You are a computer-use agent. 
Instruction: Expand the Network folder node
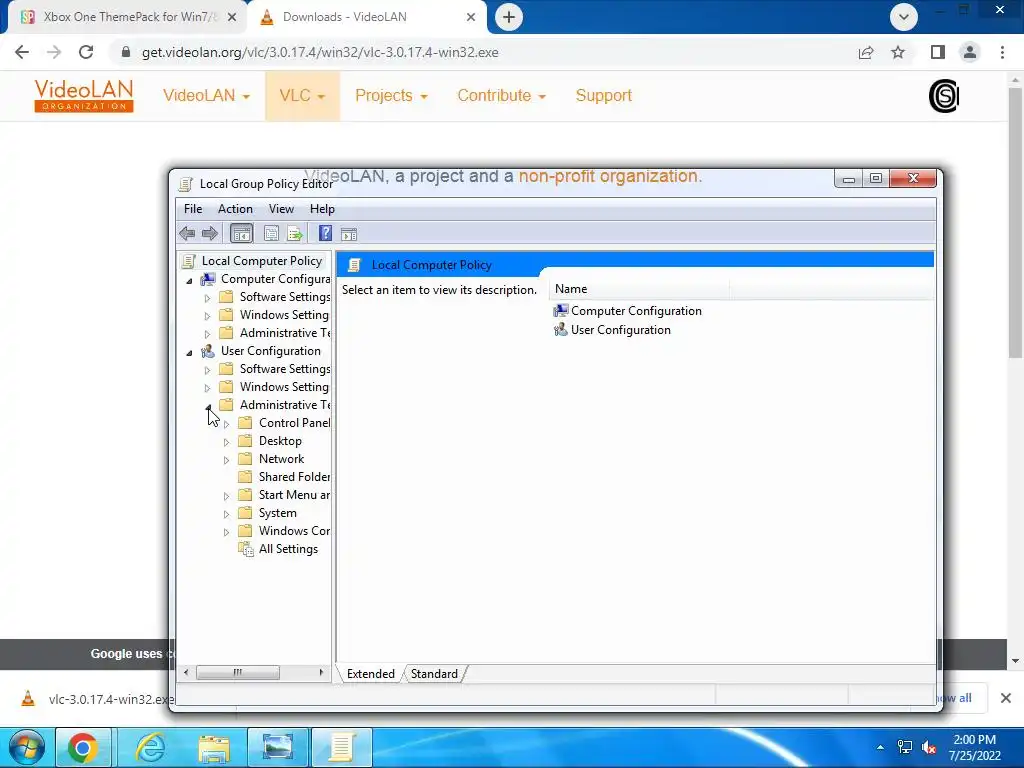(x=227, y=460)
